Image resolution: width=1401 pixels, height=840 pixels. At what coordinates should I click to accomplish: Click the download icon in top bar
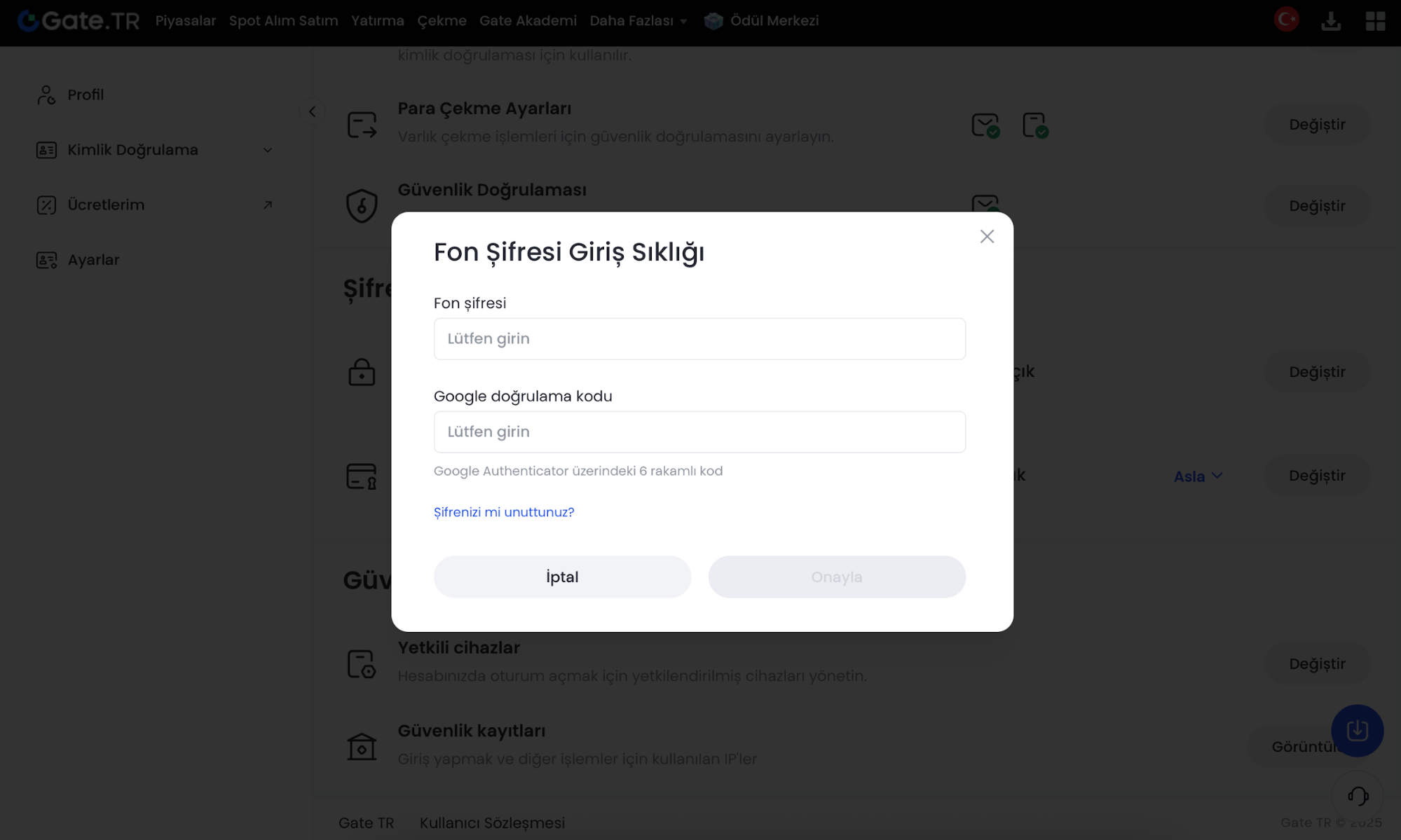1330,21
